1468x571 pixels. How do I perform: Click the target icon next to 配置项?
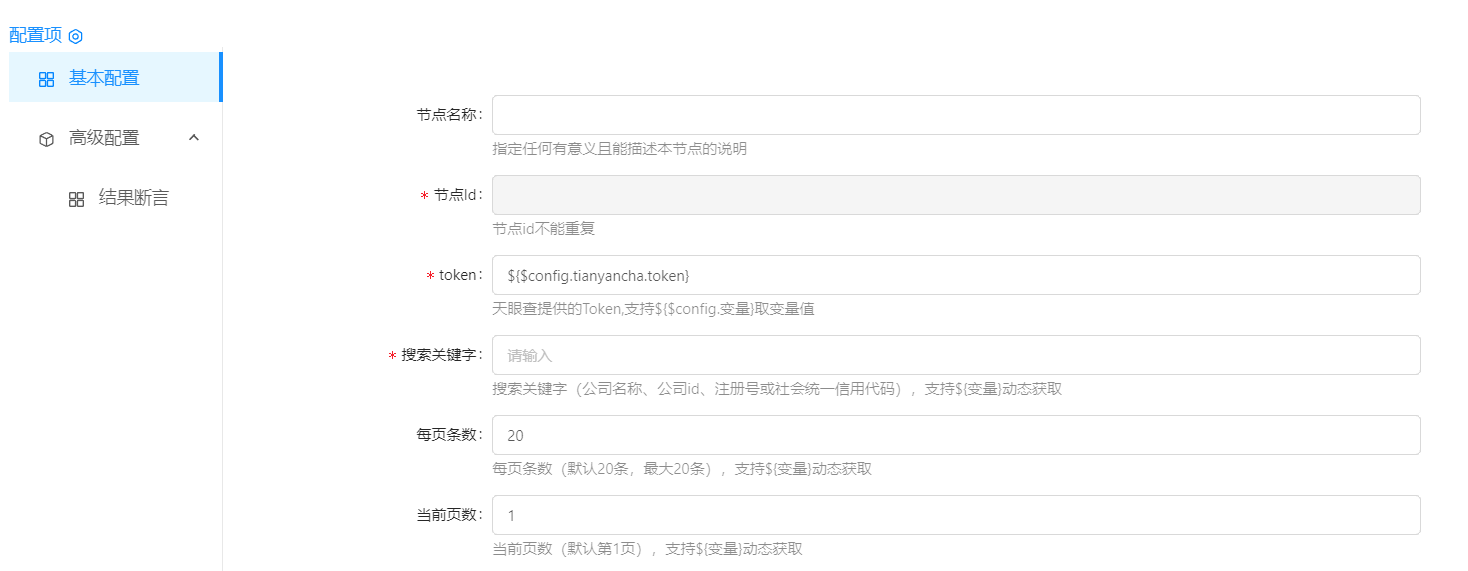tap(75, 36)
